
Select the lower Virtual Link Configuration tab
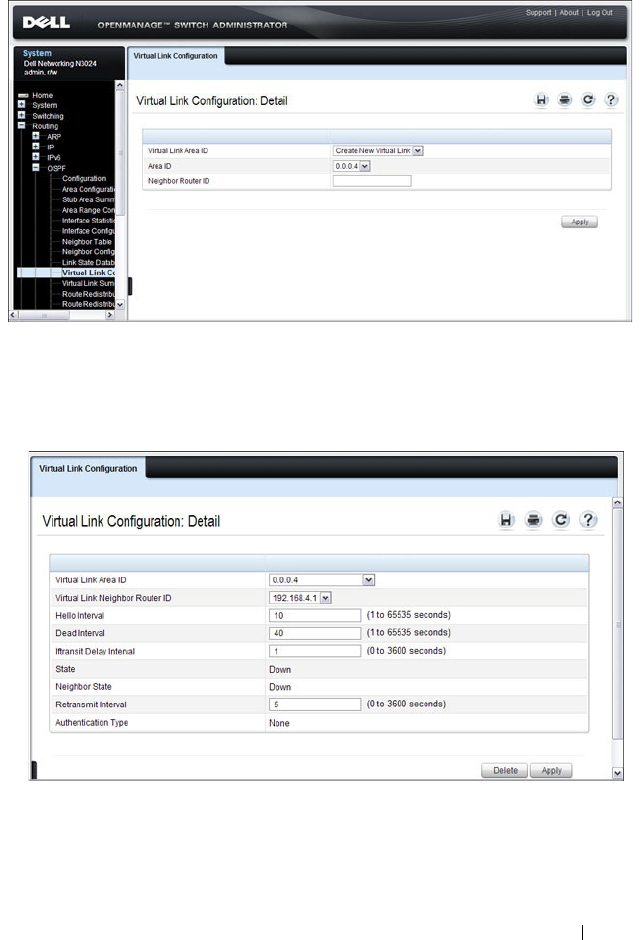point(88,469)
